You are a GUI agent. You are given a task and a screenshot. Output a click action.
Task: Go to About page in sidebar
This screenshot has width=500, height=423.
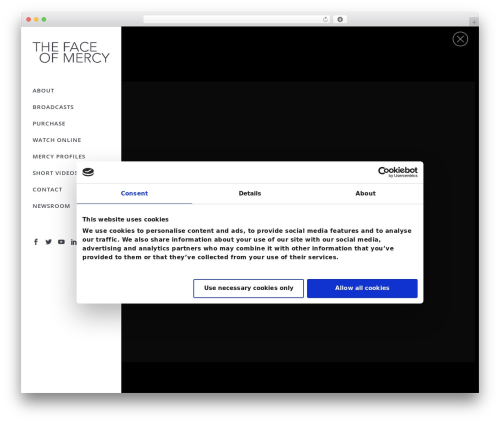tap(43, 91)
